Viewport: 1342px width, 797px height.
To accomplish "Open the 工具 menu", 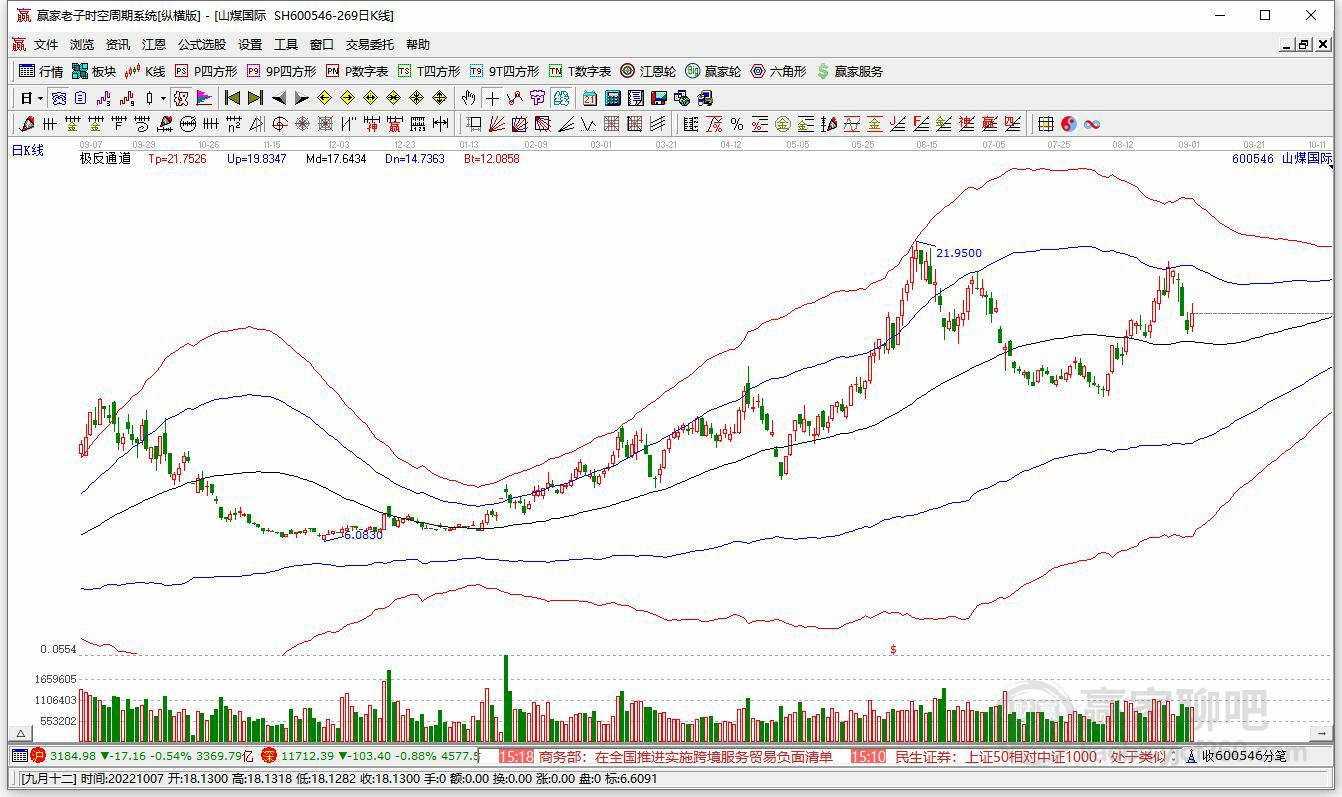I will click(x=286, y=45).
